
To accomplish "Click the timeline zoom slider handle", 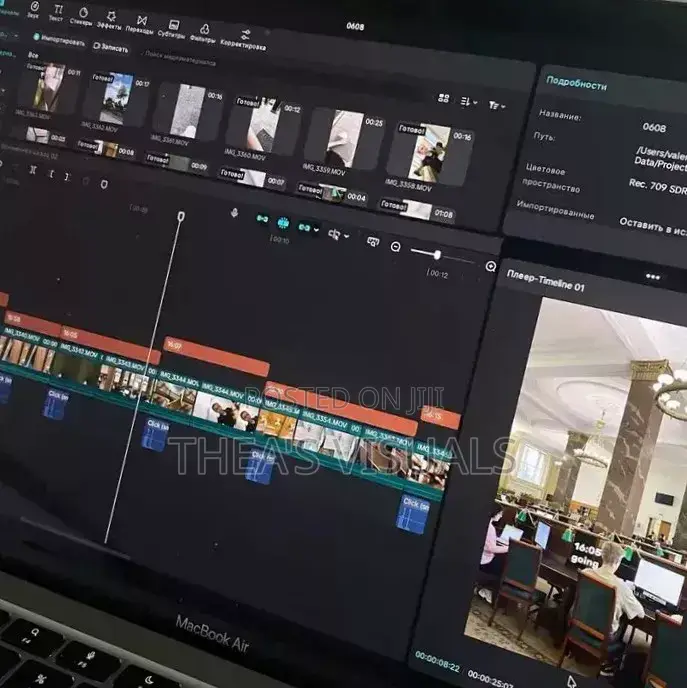I will tap(437, 255).
